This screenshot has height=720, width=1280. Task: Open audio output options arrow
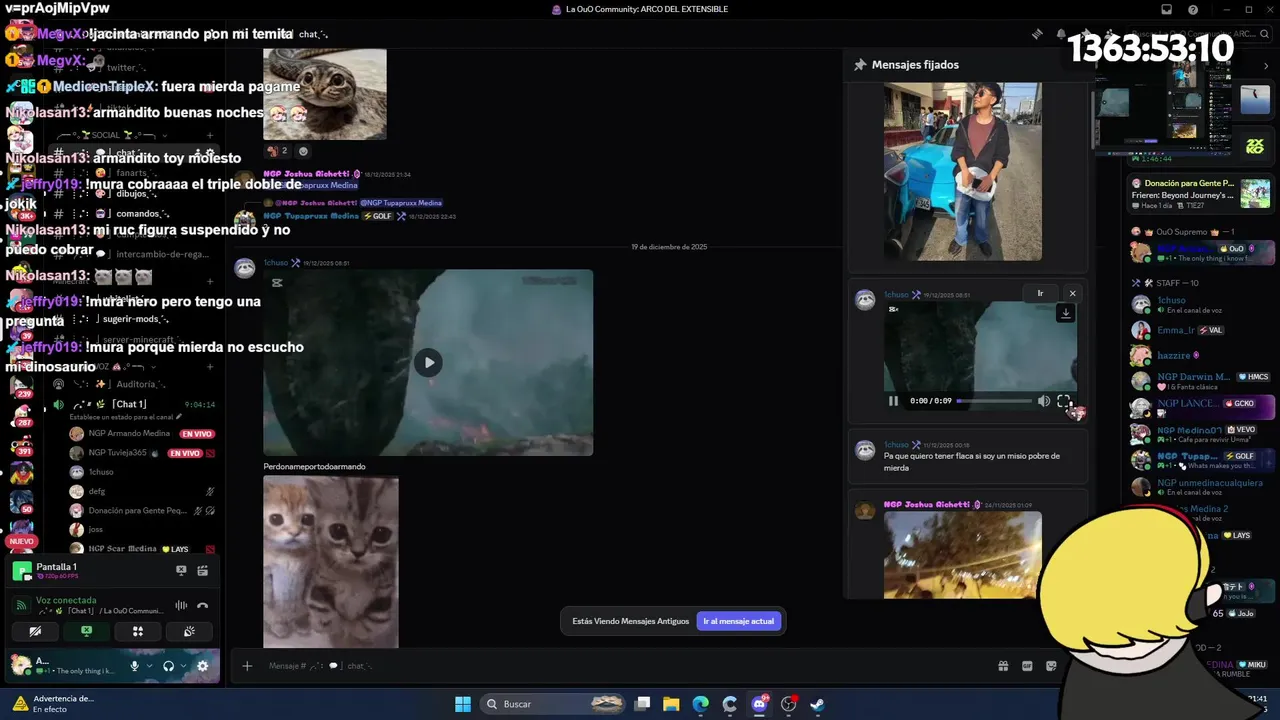tap(182, 666)
